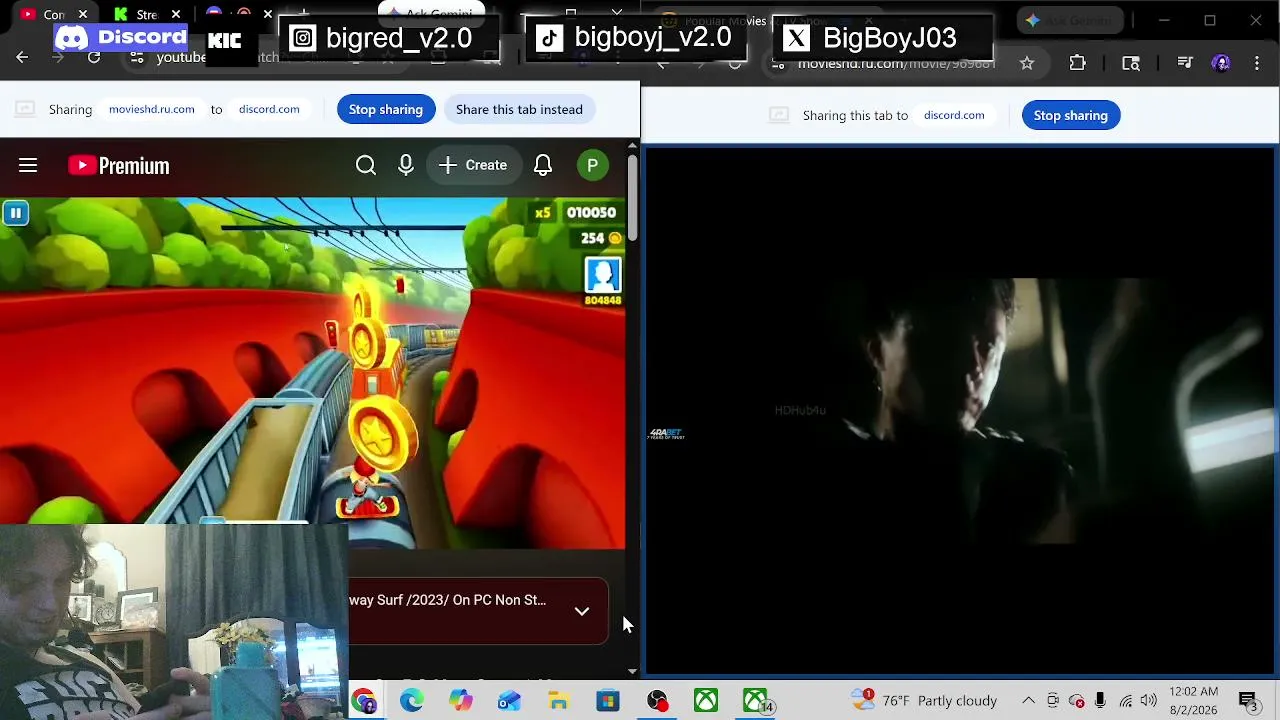The height and width of the screenshot is (720, 1280).
Task: Go back in the left YouTube browser
Action: pyautogui.click(x=22, y=58)
